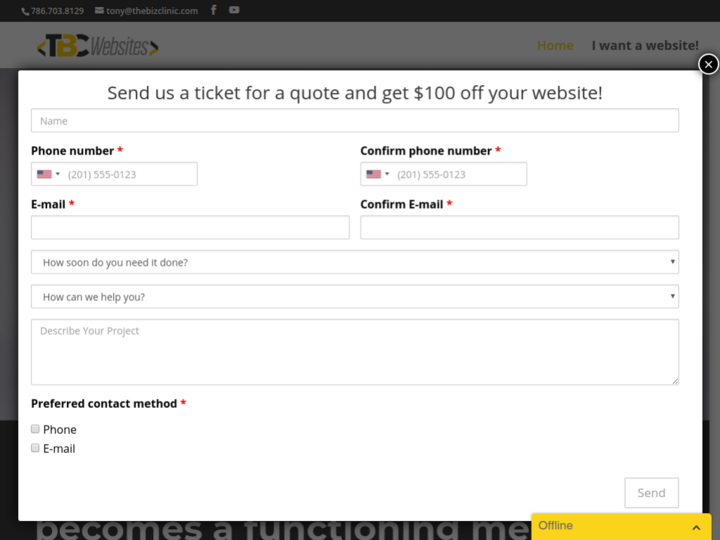Check the E-mail contact method checkbox
The image size is (720, 540).
[36, 448]
